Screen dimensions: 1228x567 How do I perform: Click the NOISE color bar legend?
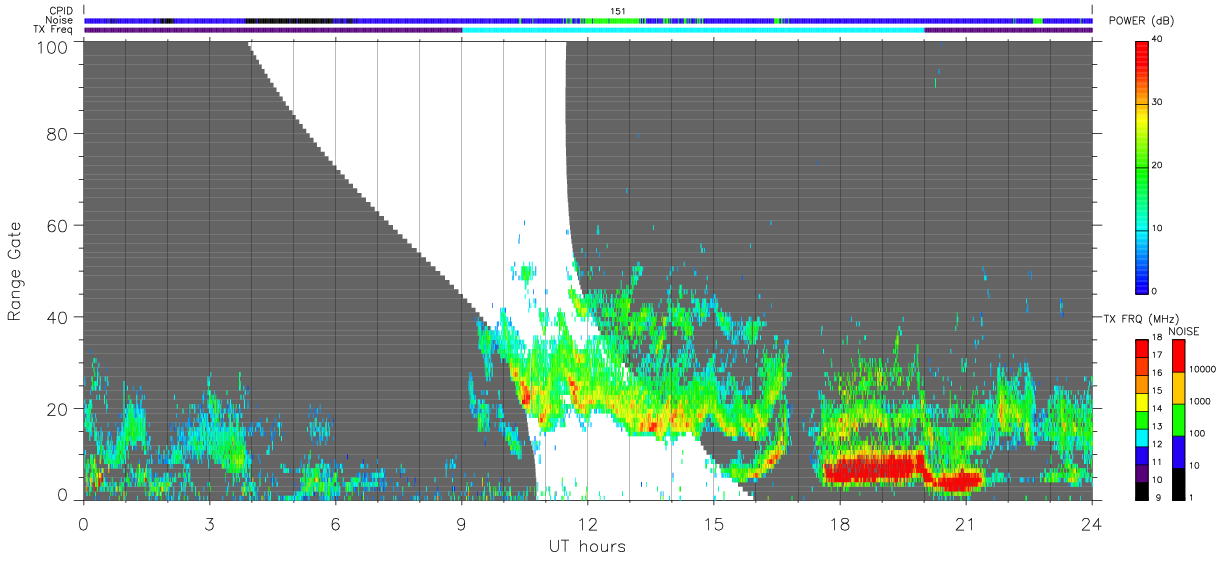[x=1178, y=420]
